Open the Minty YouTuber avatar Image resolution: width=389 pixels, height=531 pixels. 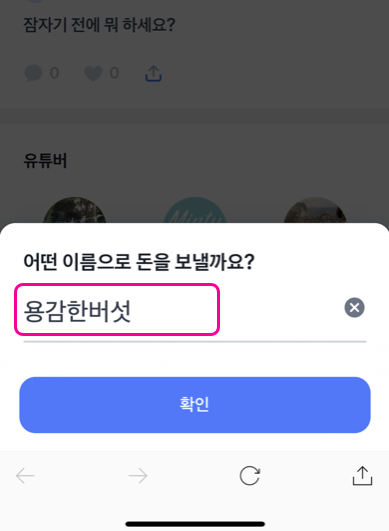click(195, 210)
